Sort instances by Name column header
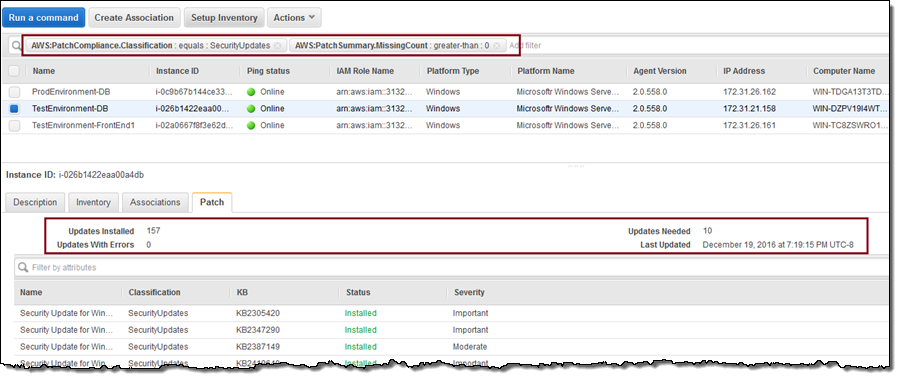900x379 pixels. [43, 71]
